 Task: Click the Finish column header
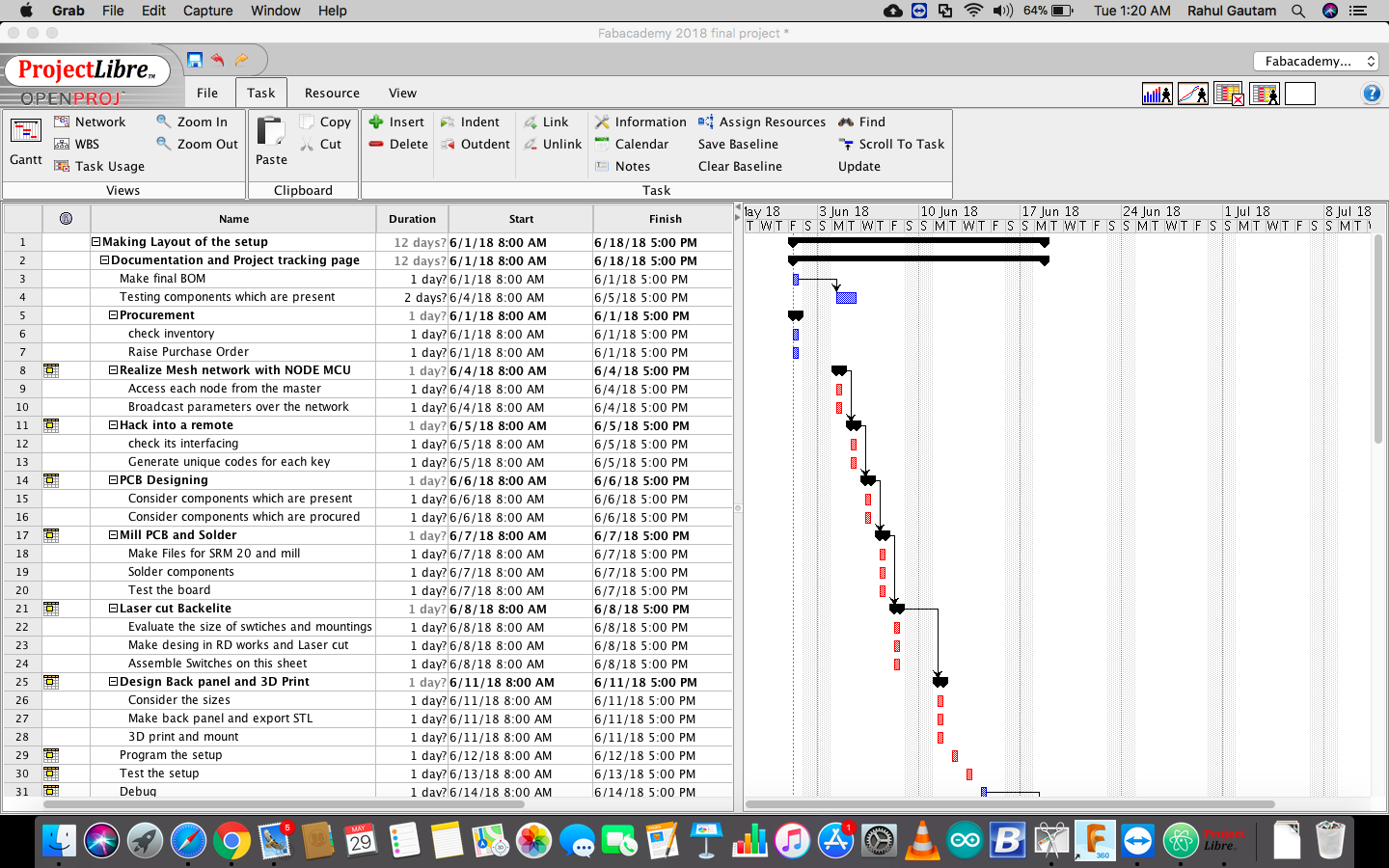tap(665, 219)
